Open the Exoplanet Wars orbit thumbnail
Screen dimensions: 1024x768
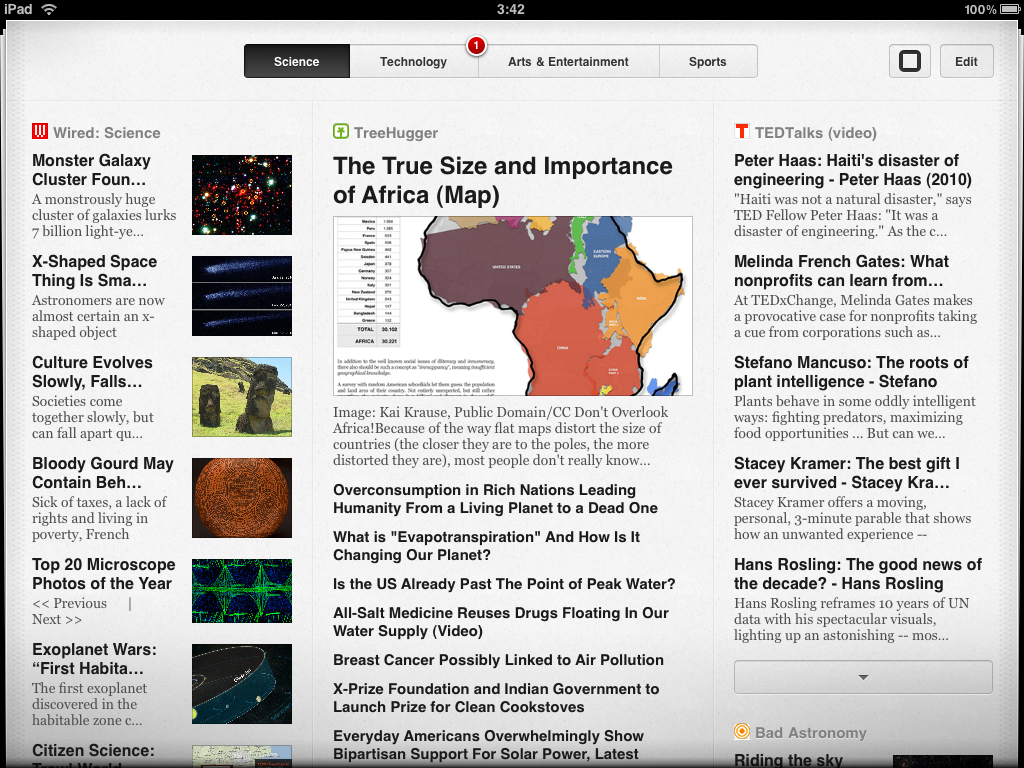coord(242,684)
